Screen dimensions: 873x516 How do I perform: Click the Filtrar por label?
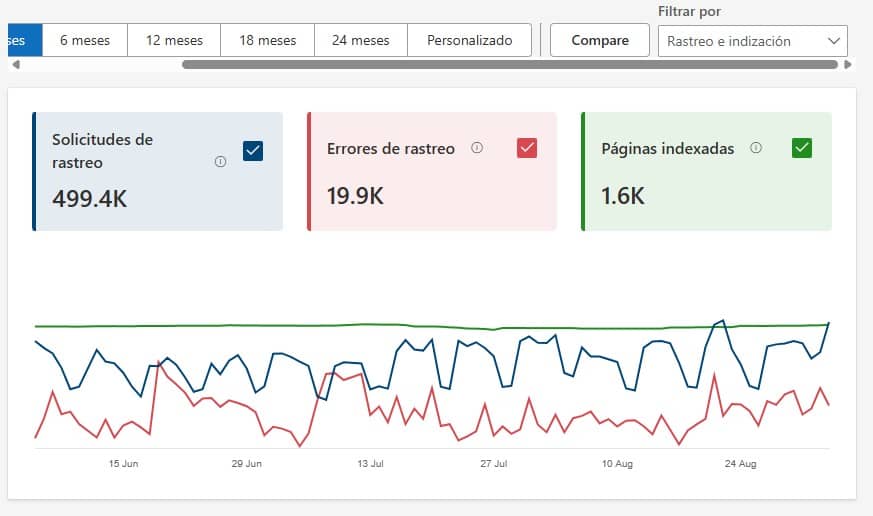point(689,11)
